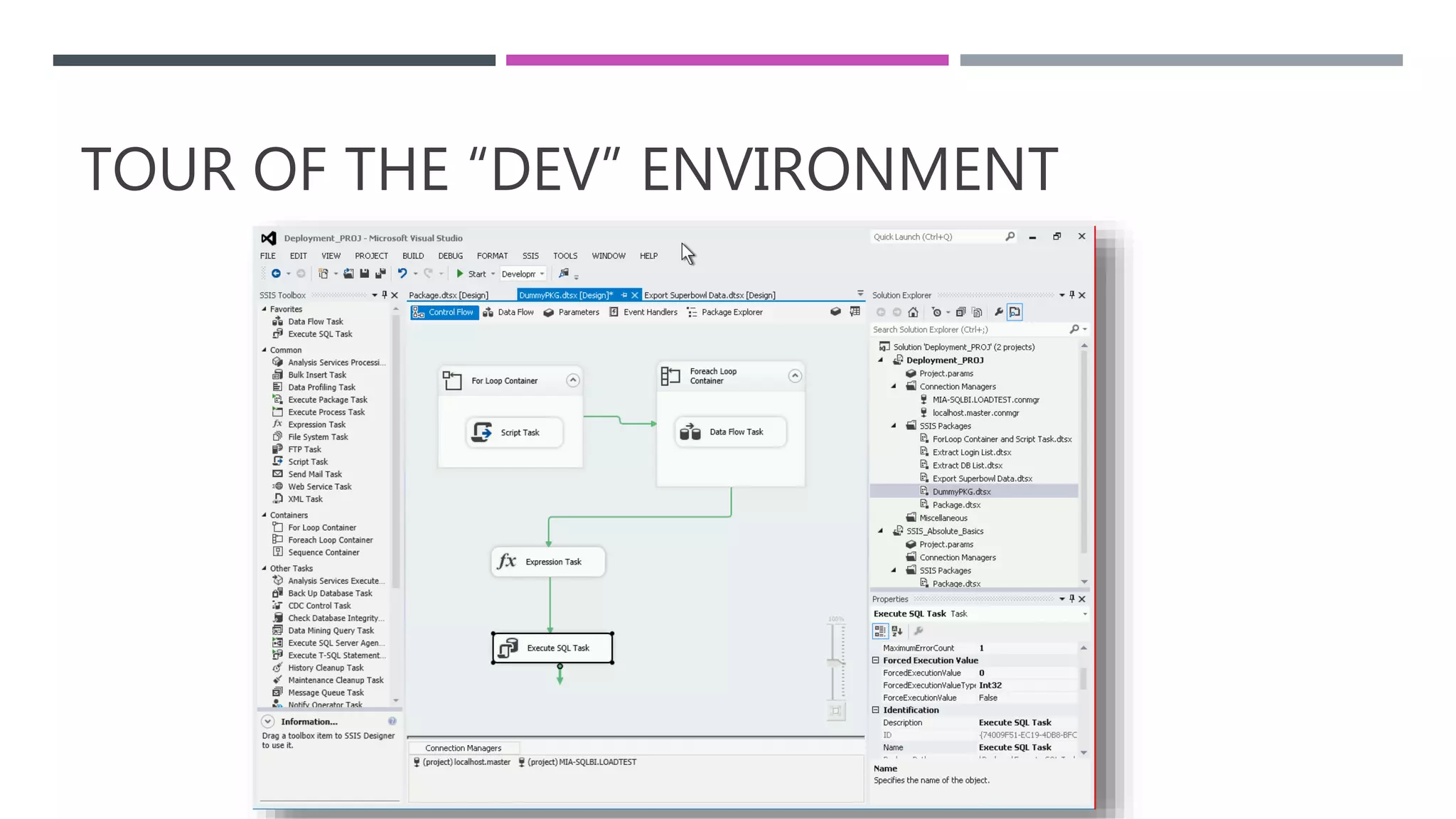Collapse the Common group in toolbox

[x=264, y=350]
